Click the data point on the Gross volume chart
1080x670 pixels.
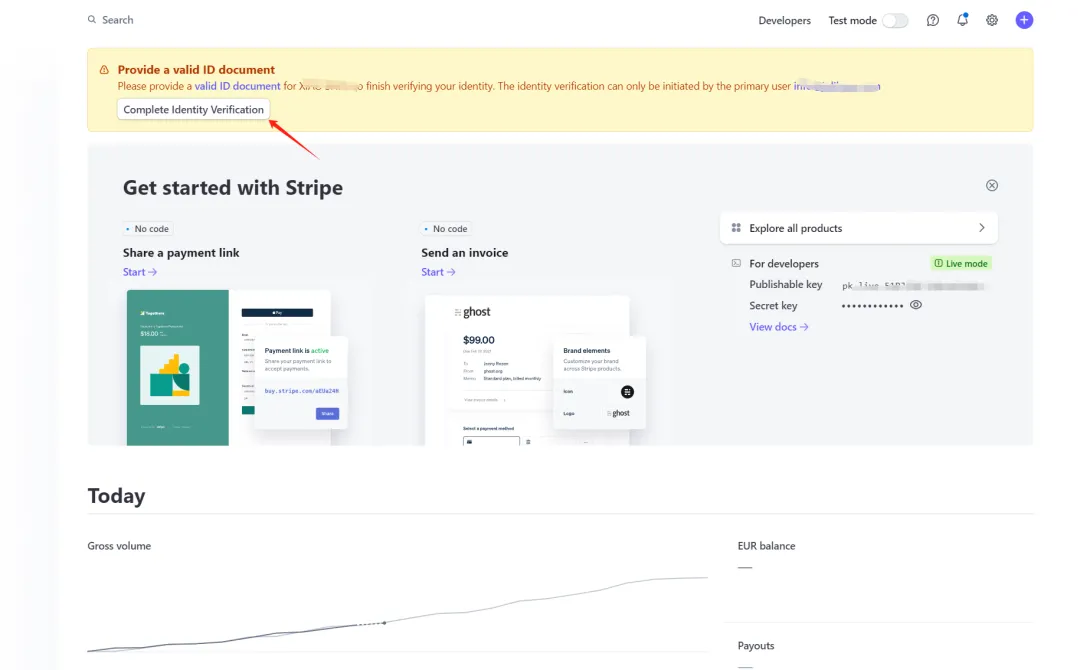click(384, 622)
